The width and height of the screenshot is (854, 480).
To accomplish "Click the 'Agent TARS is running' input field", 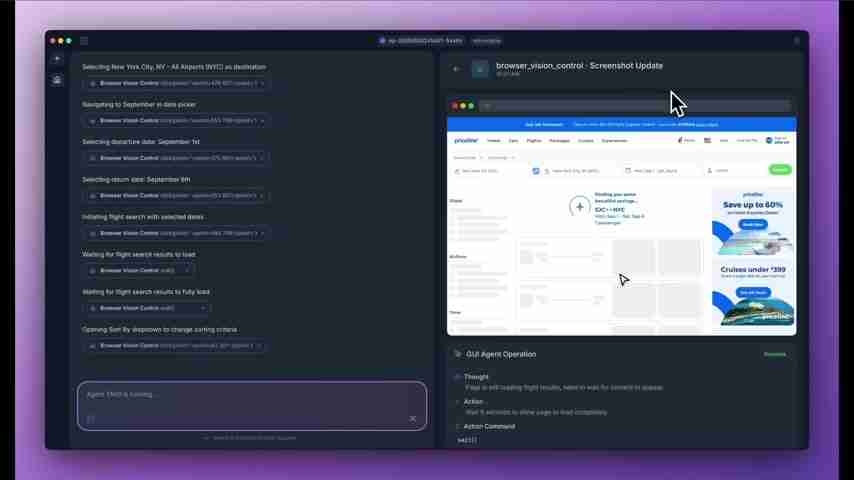I will click(x=252, y=405).
